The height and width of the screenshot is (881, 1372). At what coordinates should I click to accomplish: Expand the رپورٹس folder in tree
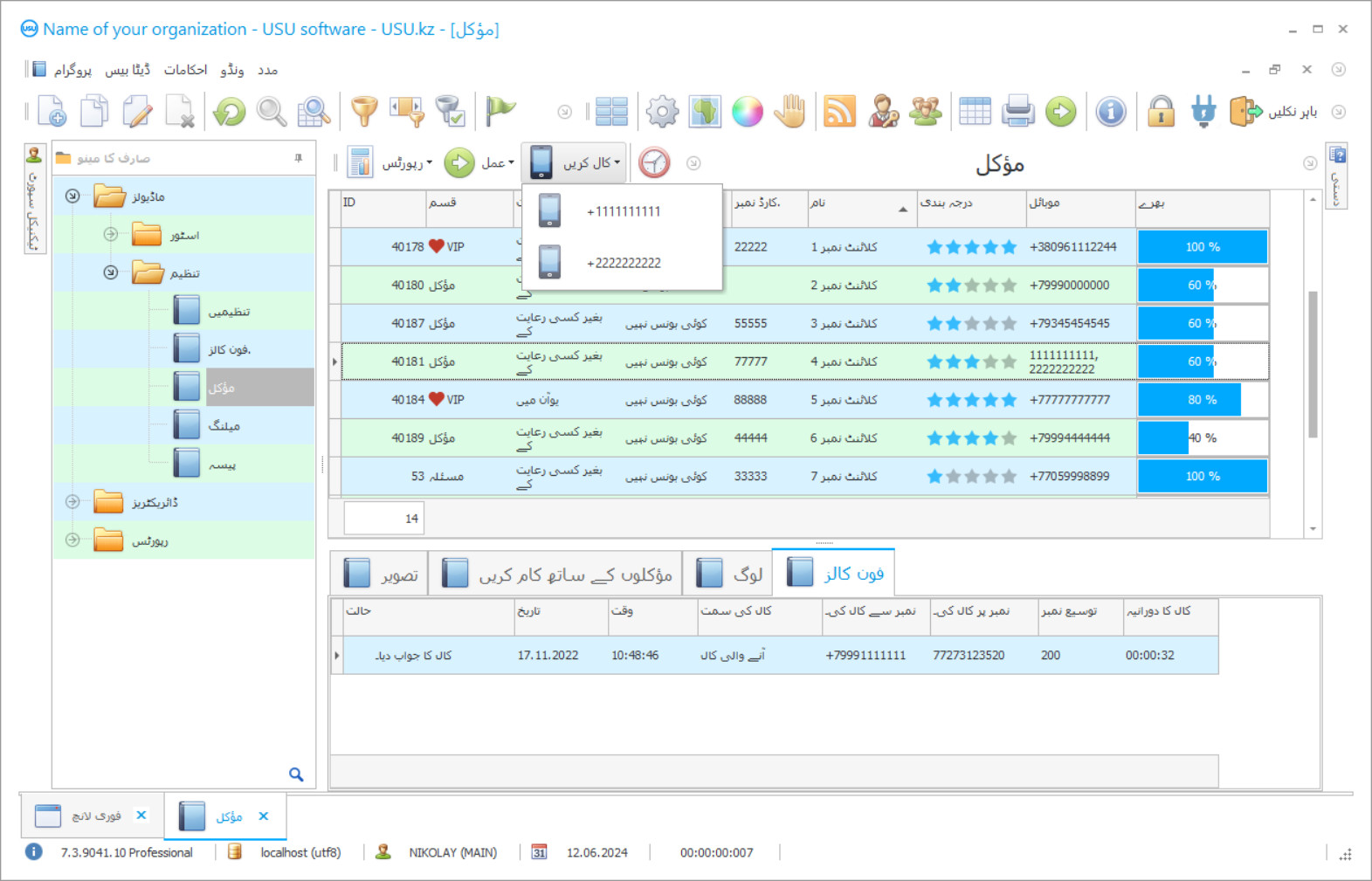coord(73,540)
